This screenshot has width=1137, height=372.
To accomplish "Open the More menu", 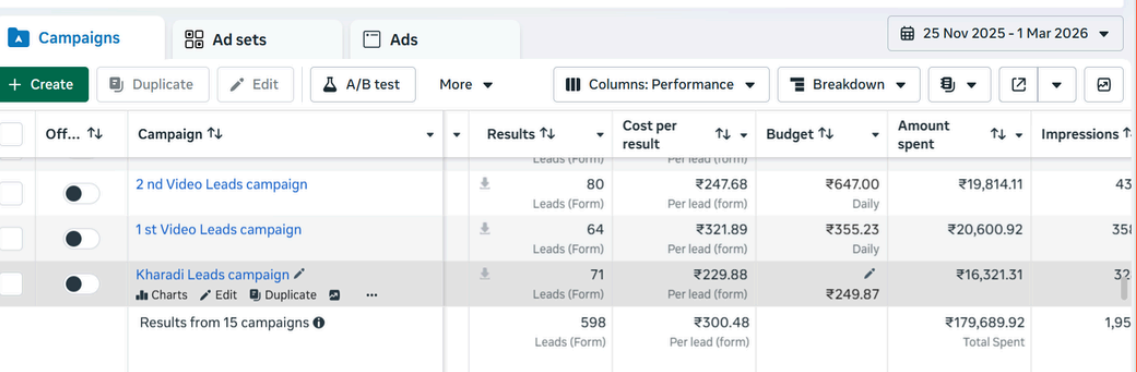I will coord(466,85).
